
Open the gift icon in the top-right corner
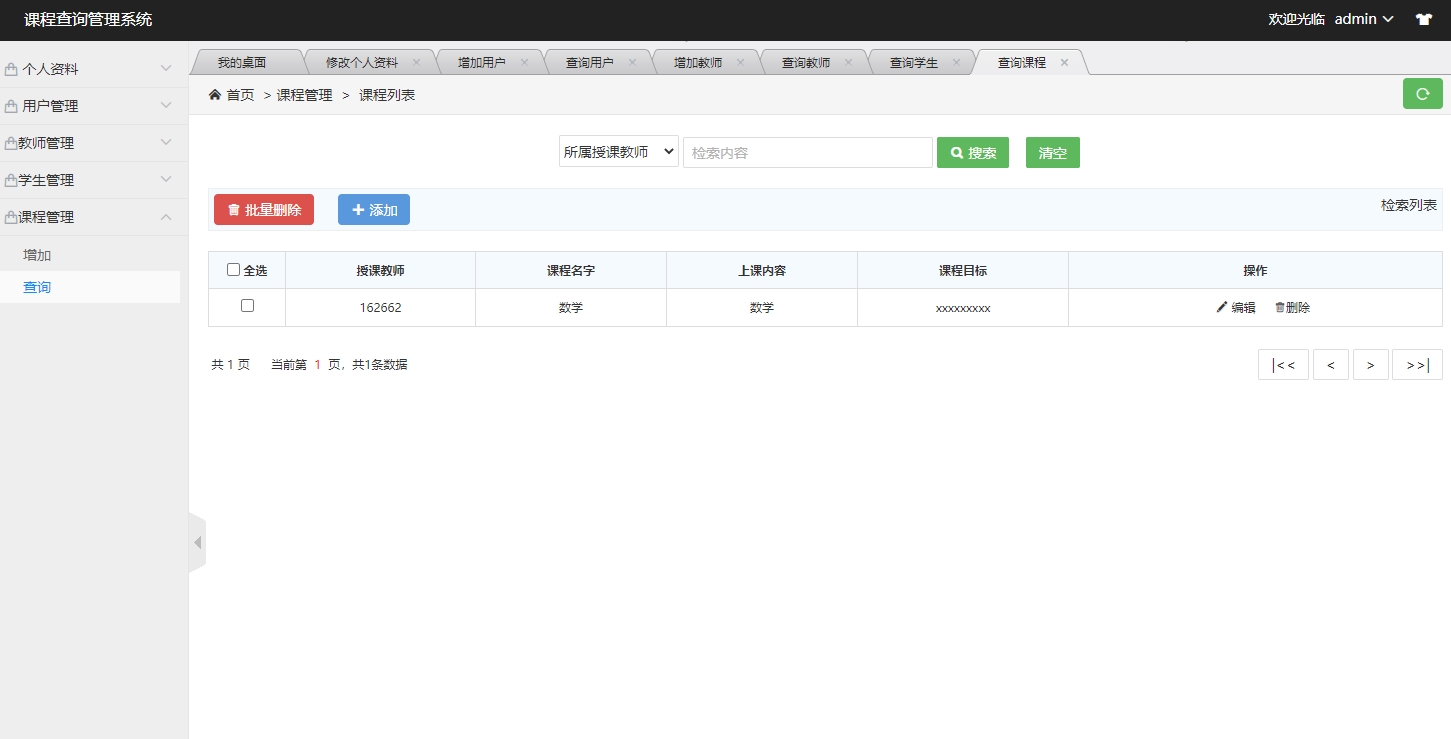tap(1424, 18)
